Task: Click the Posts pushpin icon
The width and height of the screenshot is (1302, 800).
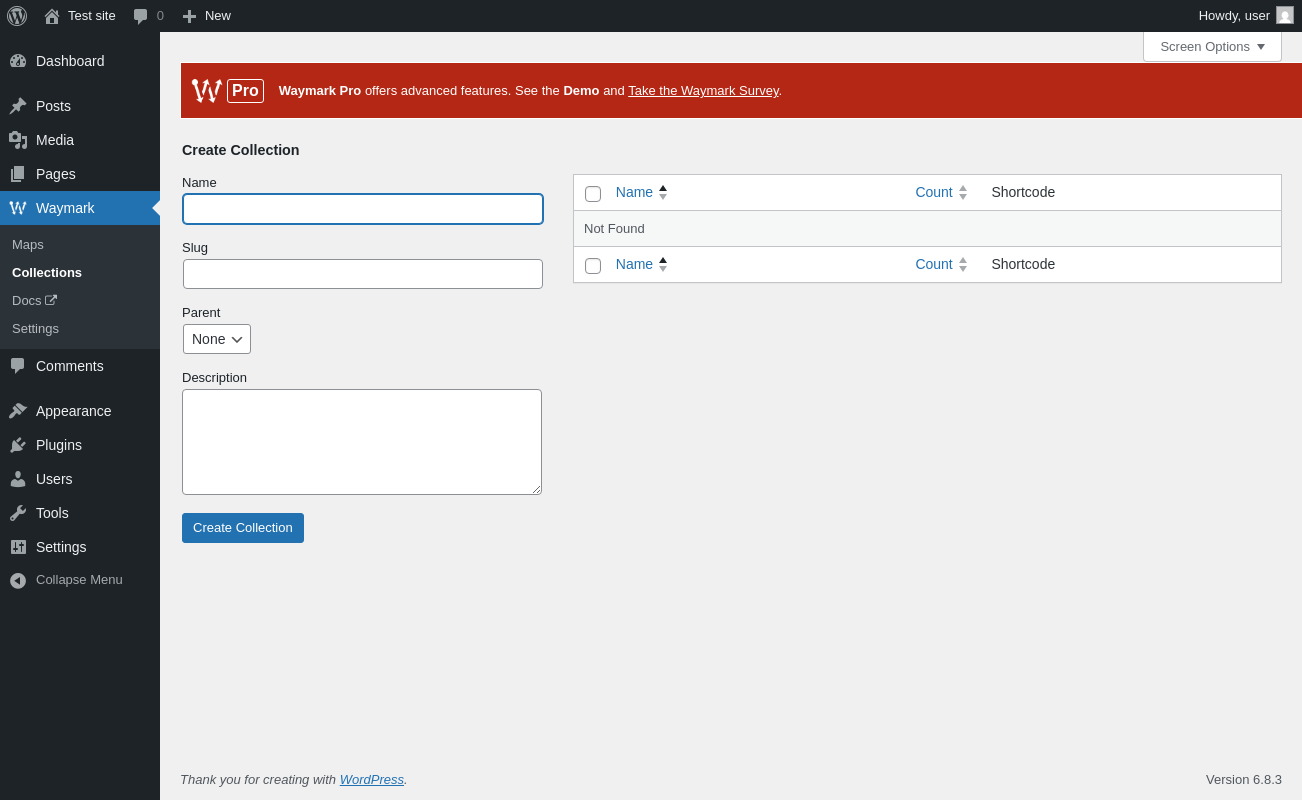Action: (x=18, y=106)
